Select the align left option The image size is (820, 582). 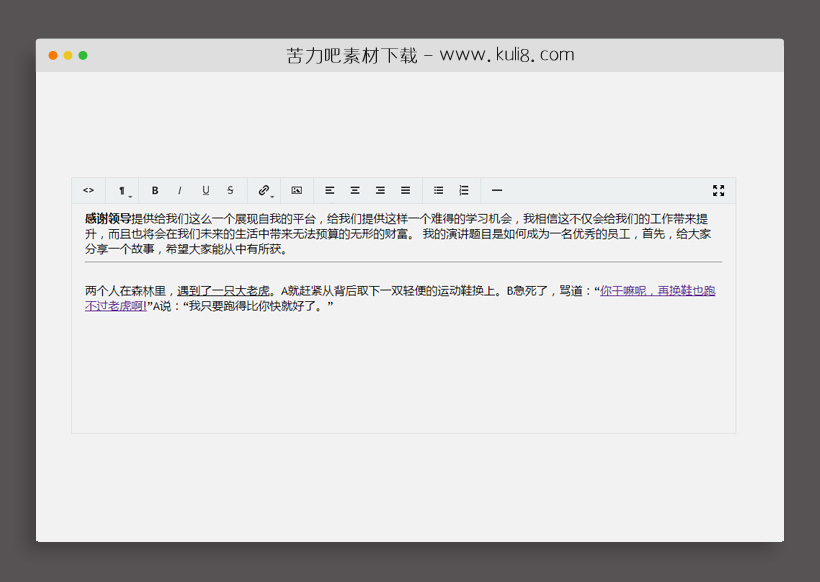pyautogui.click(x=330, y=190)
